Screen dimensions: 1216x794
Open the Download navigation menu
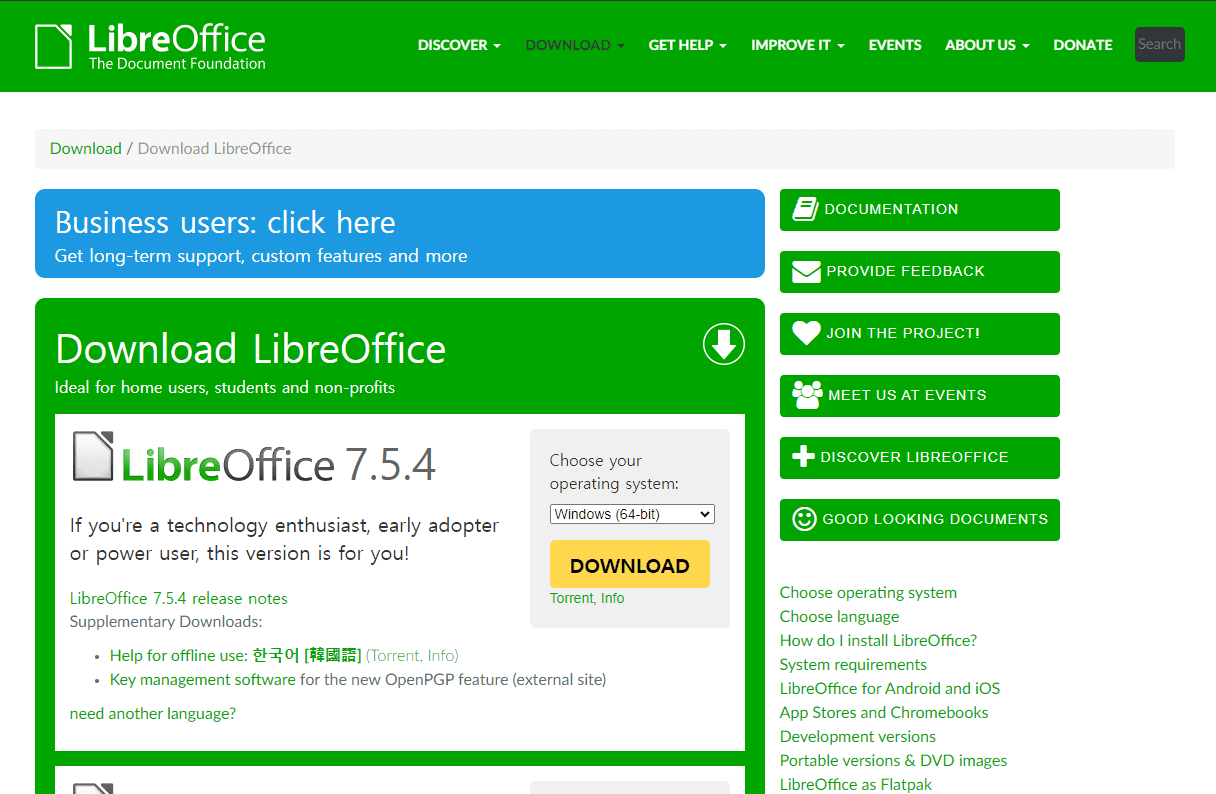tap(575, 45)
